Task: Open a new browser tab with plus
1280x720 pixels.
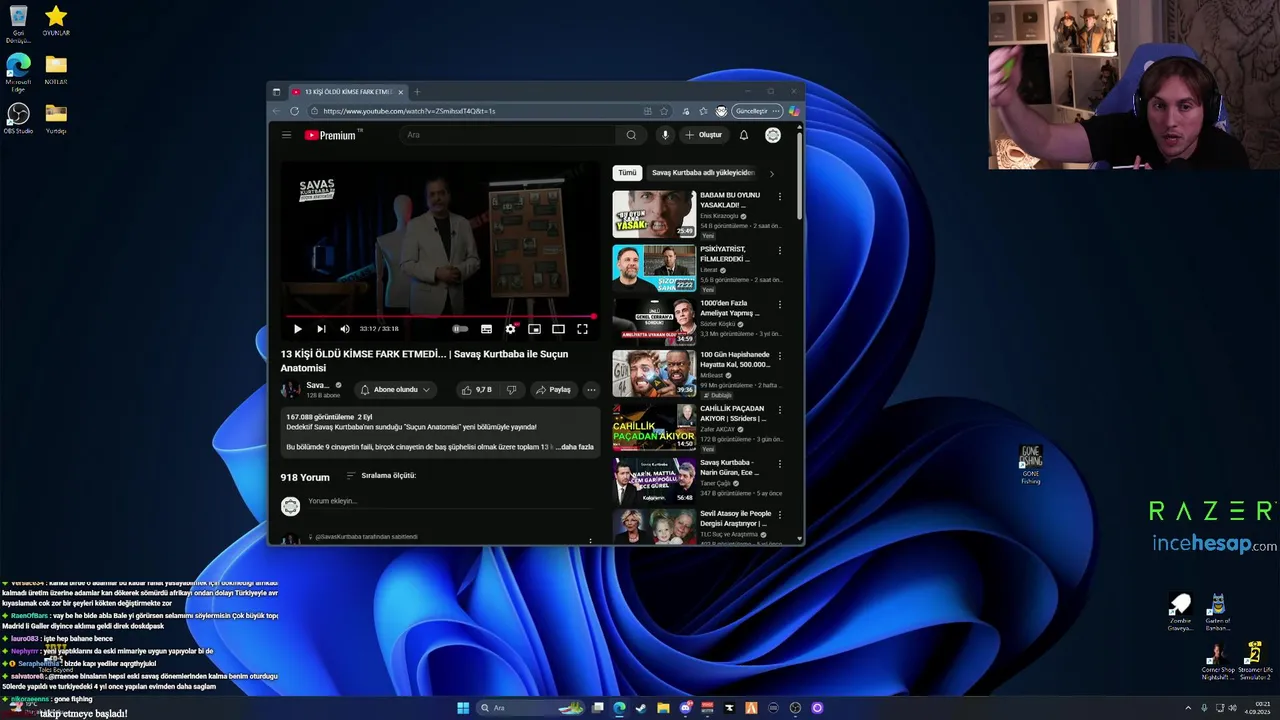Action: (417, 92)
